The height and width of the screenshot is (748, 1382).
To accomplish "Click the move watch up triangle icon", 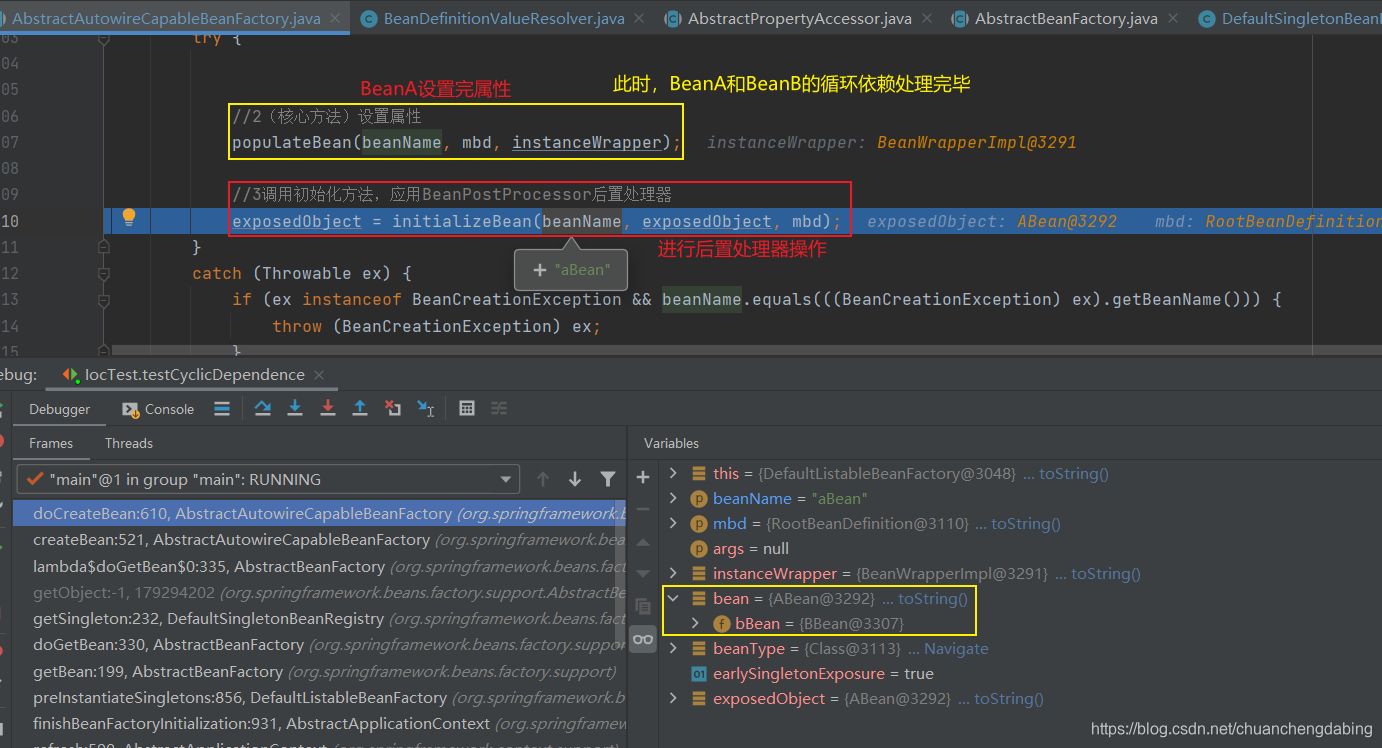I will click(x=643, y=542).
